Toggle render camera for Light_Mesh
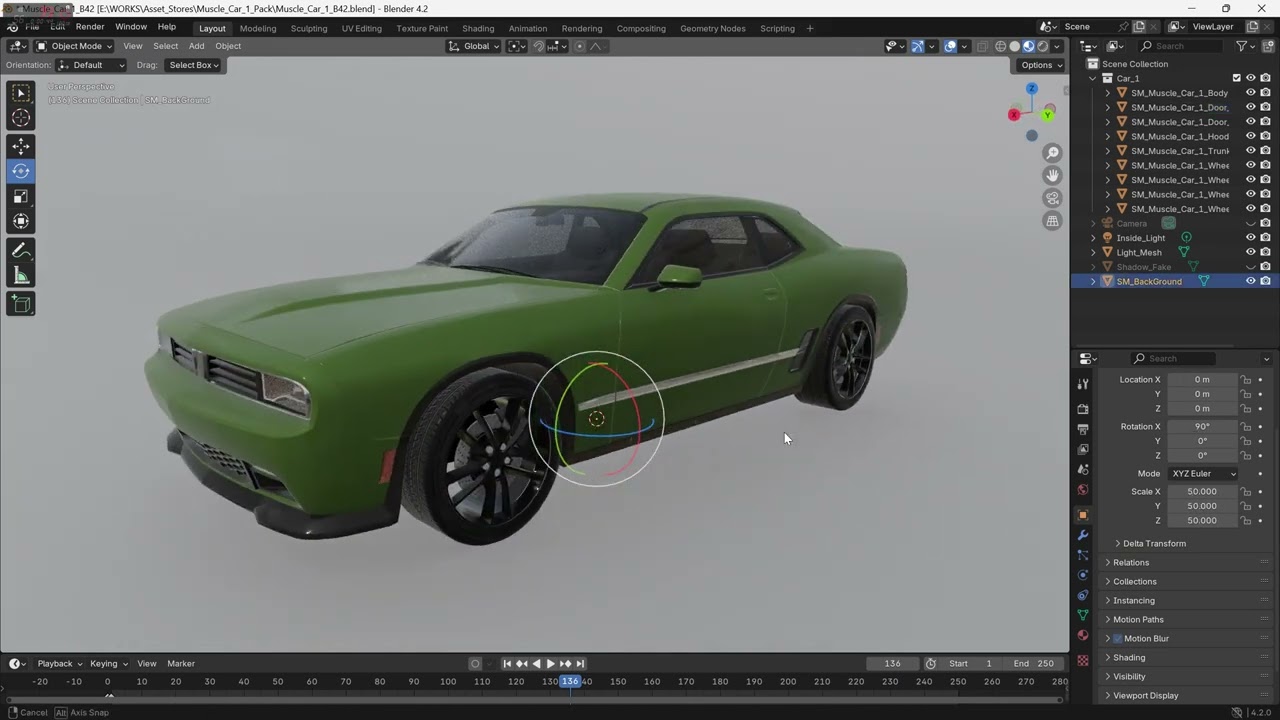The height and width of the screenshot is (720, 1280). click(x=1265, y=253)
